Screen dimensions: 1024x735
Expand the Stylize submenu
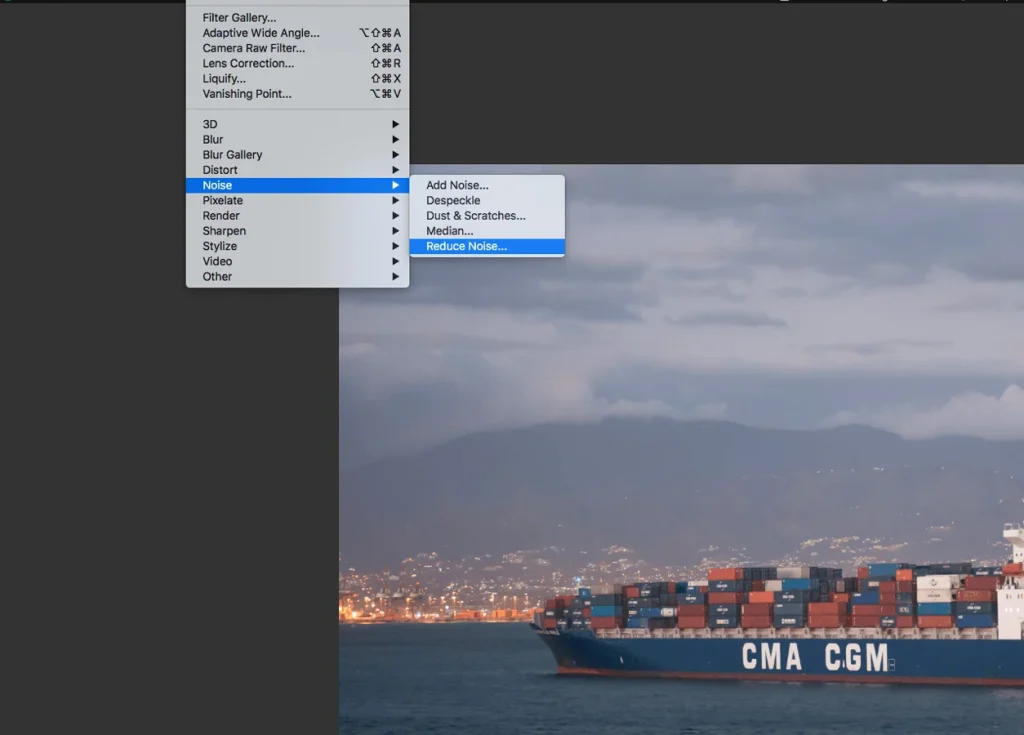[x=297, y=246]
